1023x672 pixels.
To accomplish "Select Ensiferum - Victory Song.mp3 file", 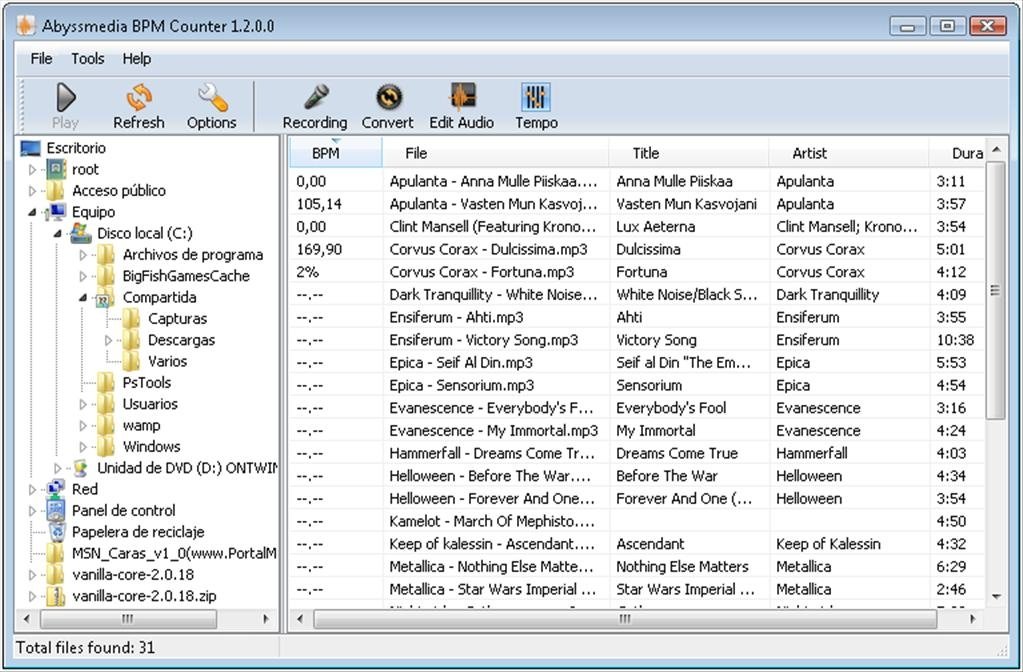I will (x=483, y=340).
